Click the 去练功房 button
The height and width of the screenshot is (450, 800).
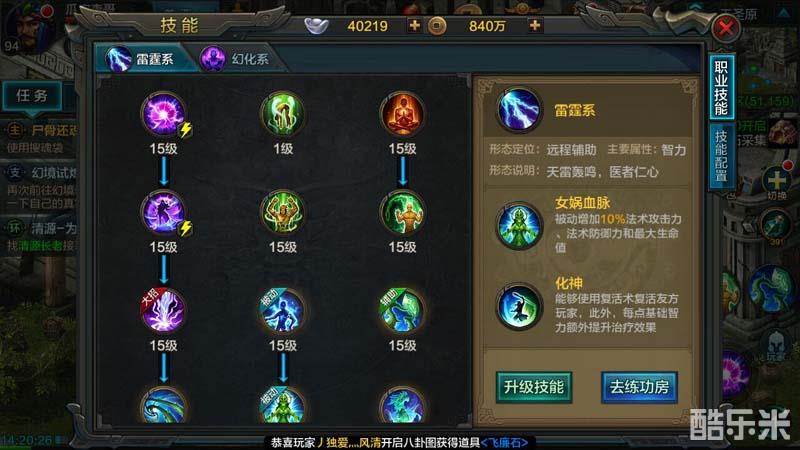(639, 387)
